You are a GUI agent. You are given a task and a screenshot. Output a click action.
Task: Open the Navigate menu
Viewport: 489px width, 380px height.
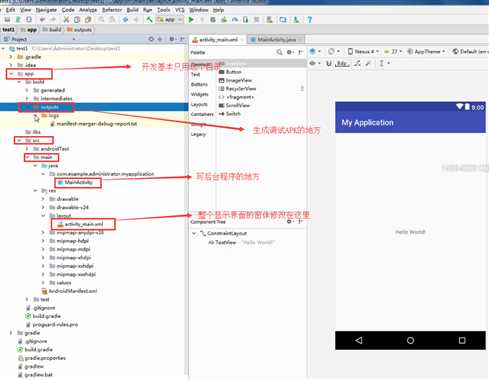point(46,10)
